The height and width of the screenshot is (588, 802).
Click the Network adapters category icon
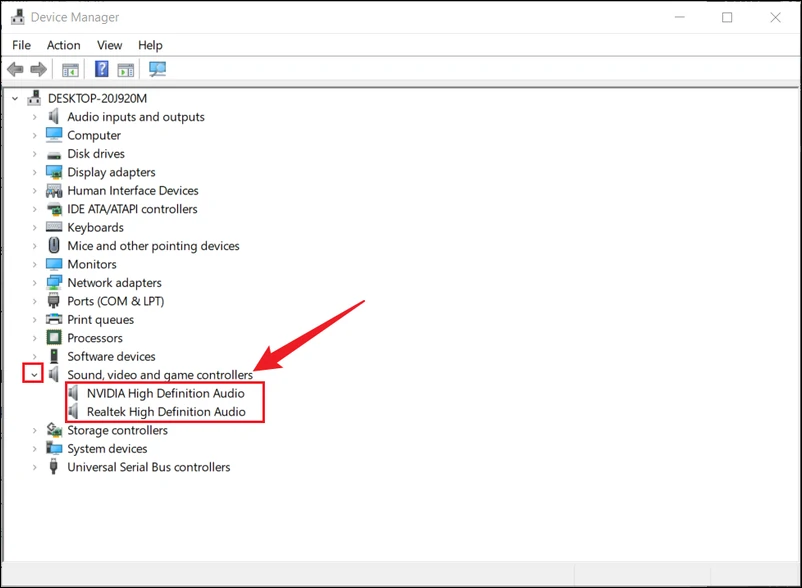54,282
